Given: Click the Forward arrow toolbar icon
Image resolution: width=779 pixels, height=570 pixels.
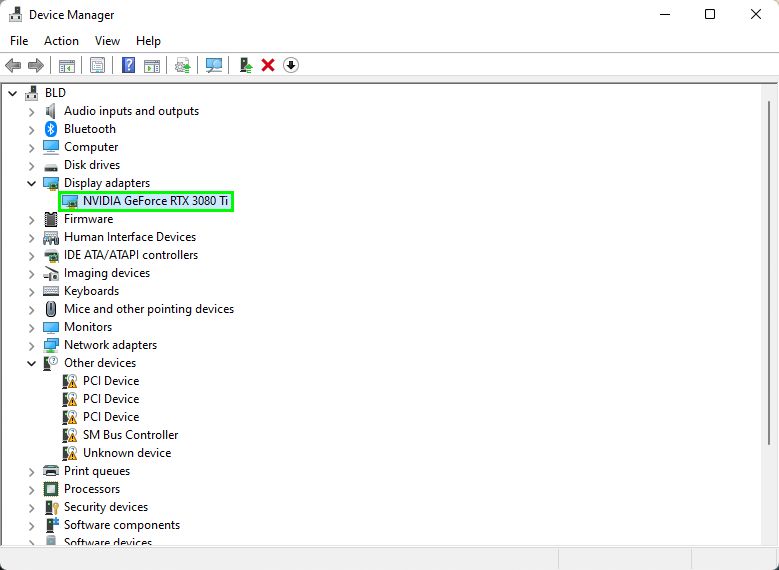Looking at the screenshot, I should [x=36, y=65].
